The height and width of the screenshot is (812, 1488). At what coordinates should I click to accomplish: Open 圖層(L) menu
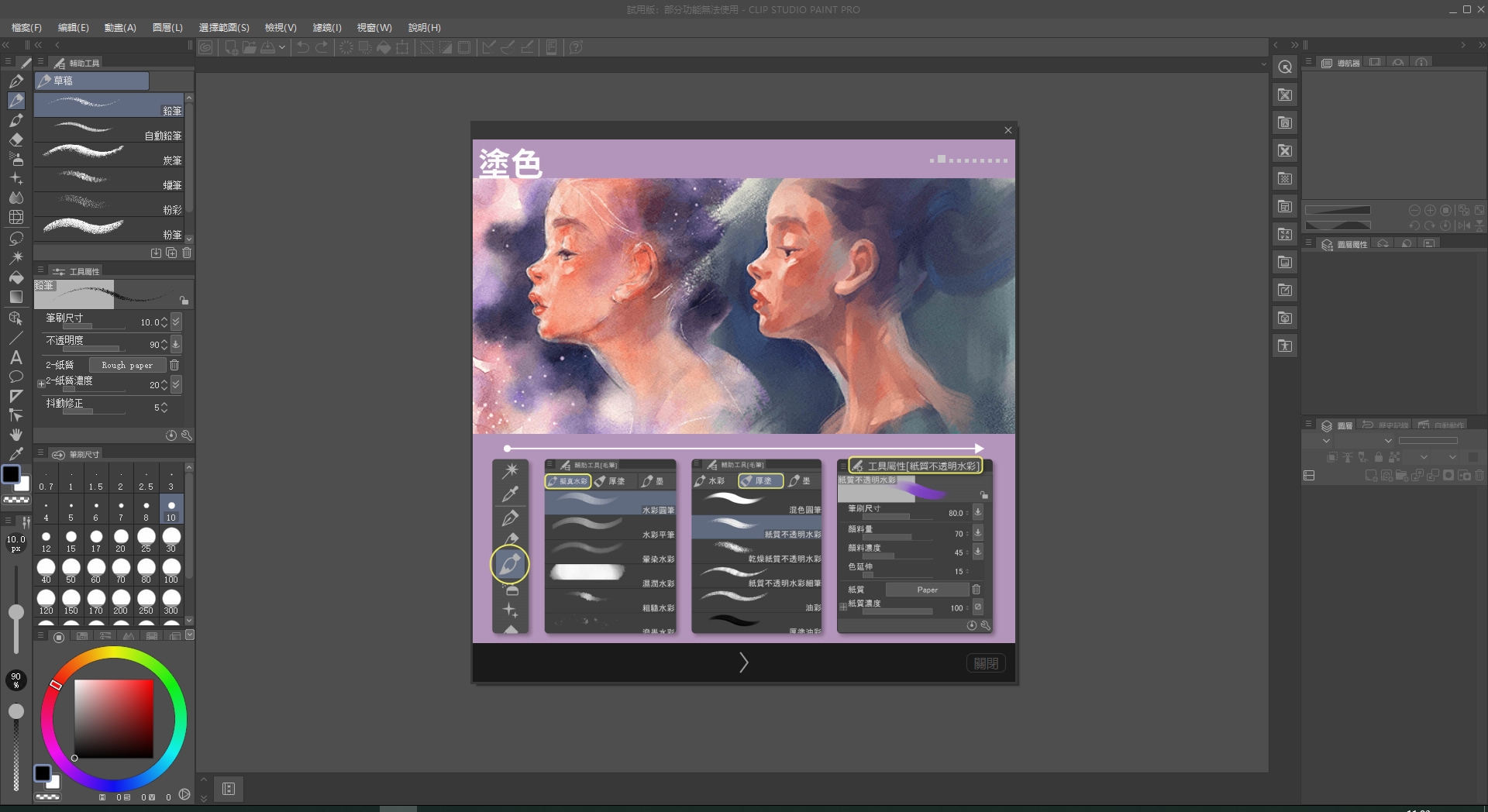click(167, 27)
